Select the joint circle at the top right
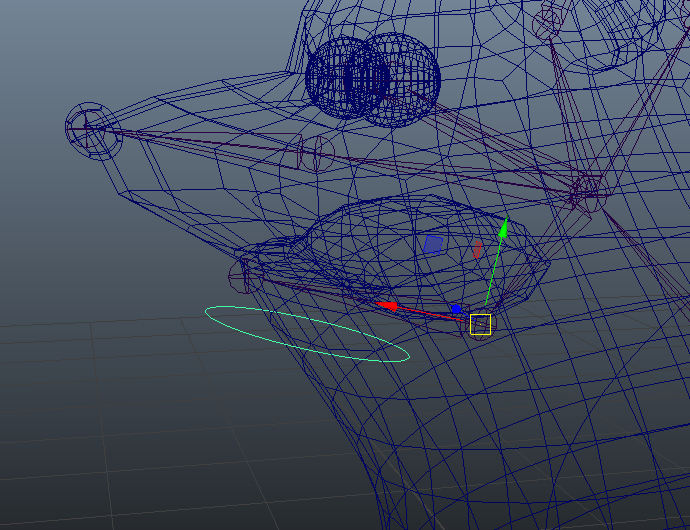This screenshot has width=690, height=530. tap(549, 22)
